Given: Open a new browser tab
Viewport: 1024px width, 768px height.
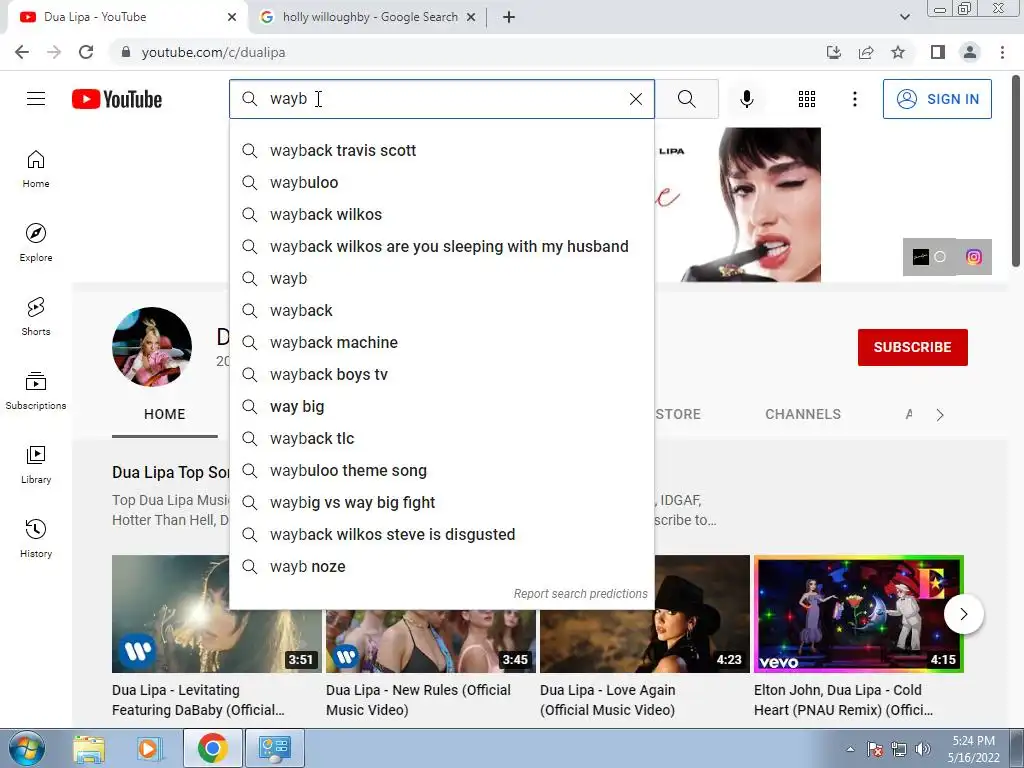Looking at the screenshot, I should 509,17.
